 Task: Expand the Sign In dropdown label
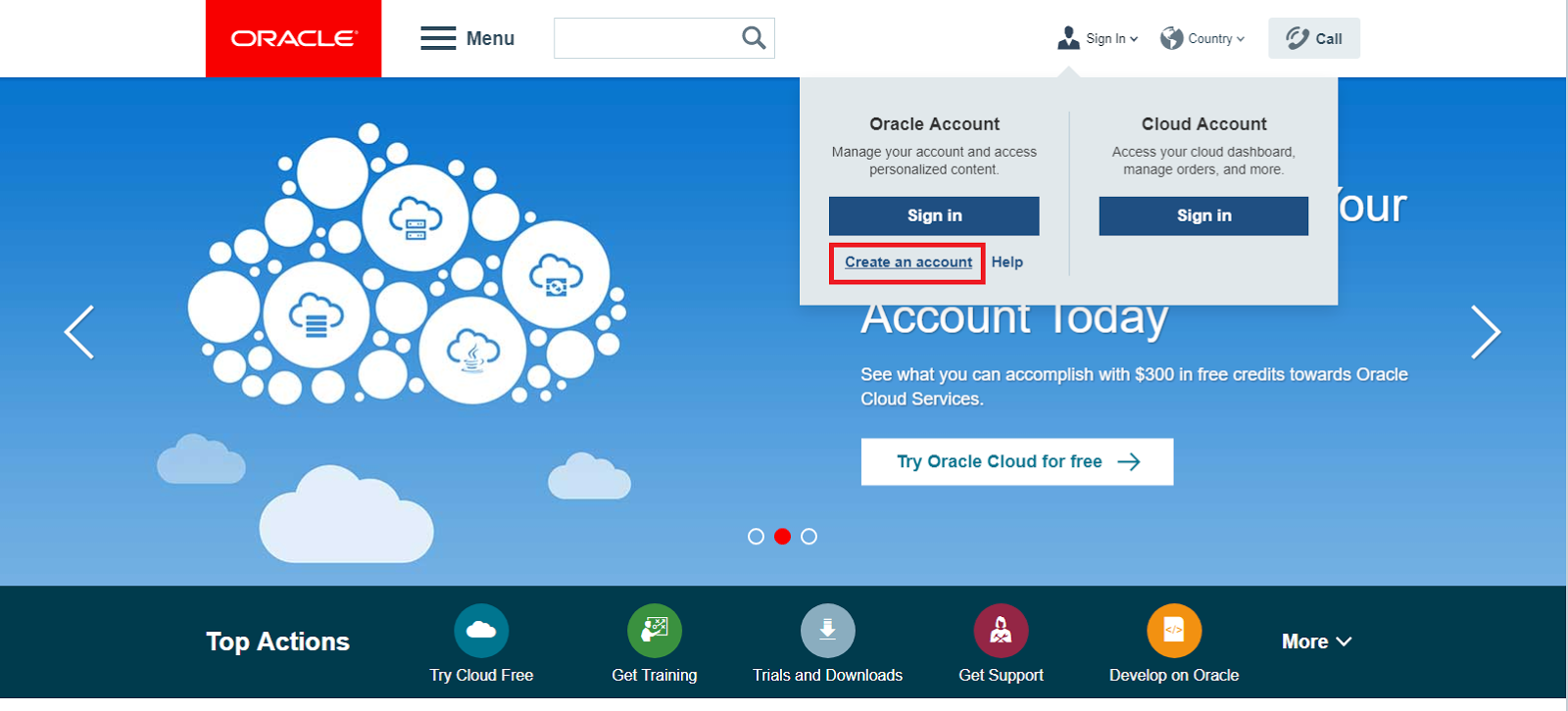(1112, 39)
